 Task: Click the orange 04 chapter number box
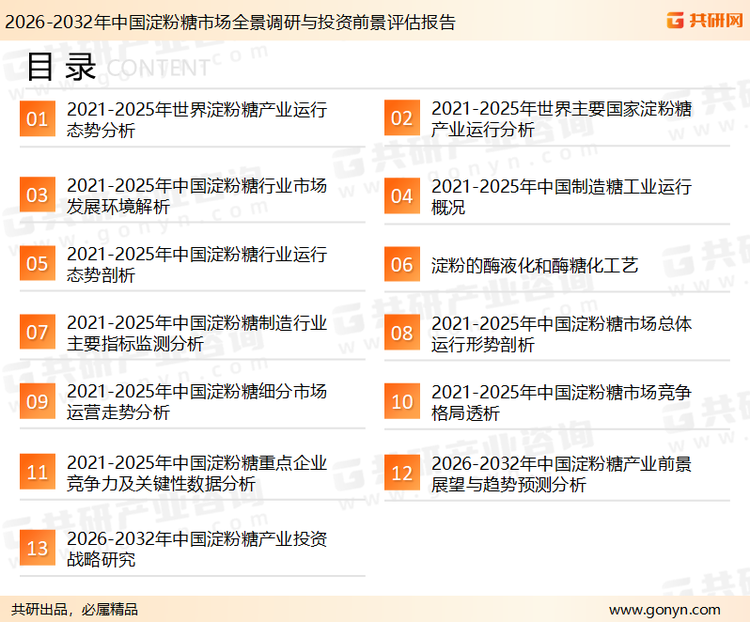(402, 196)
